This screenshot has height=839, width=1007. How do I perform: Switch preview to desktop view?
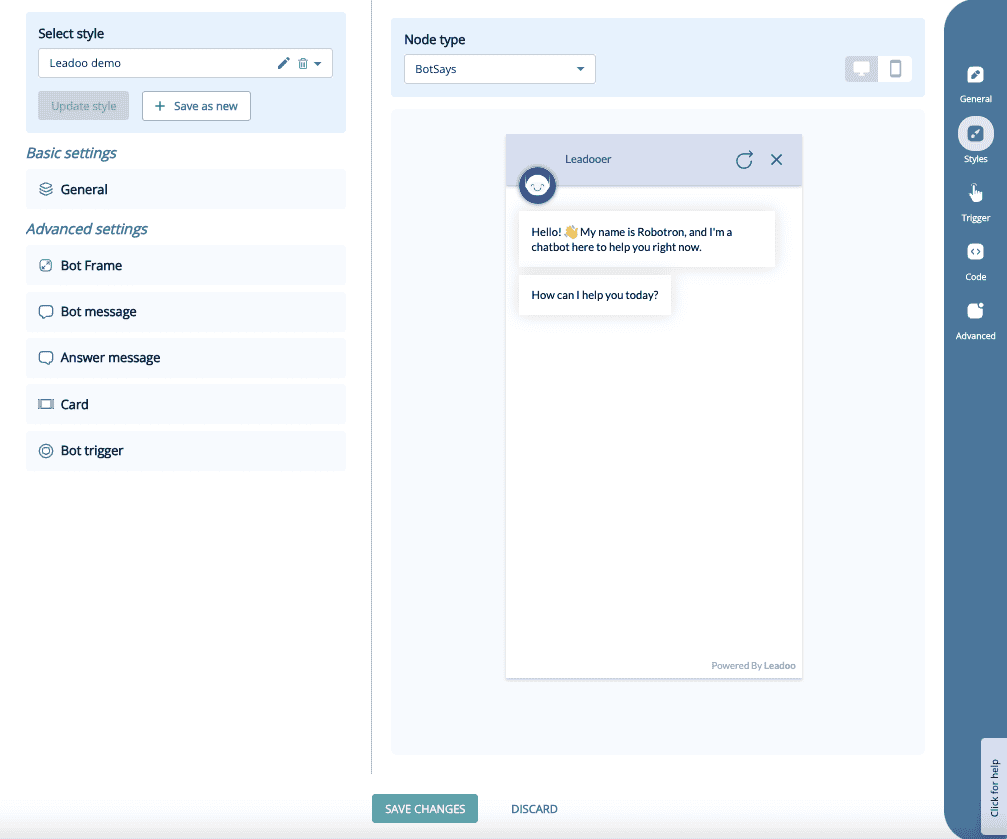[x=860, y=68]
